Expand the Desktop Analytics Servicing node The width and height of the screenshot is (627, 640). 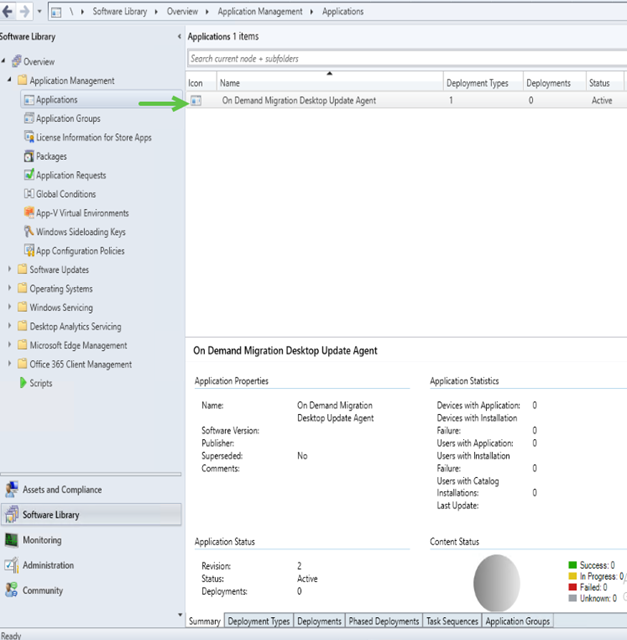pyautogui.click(x=9, y=325)
